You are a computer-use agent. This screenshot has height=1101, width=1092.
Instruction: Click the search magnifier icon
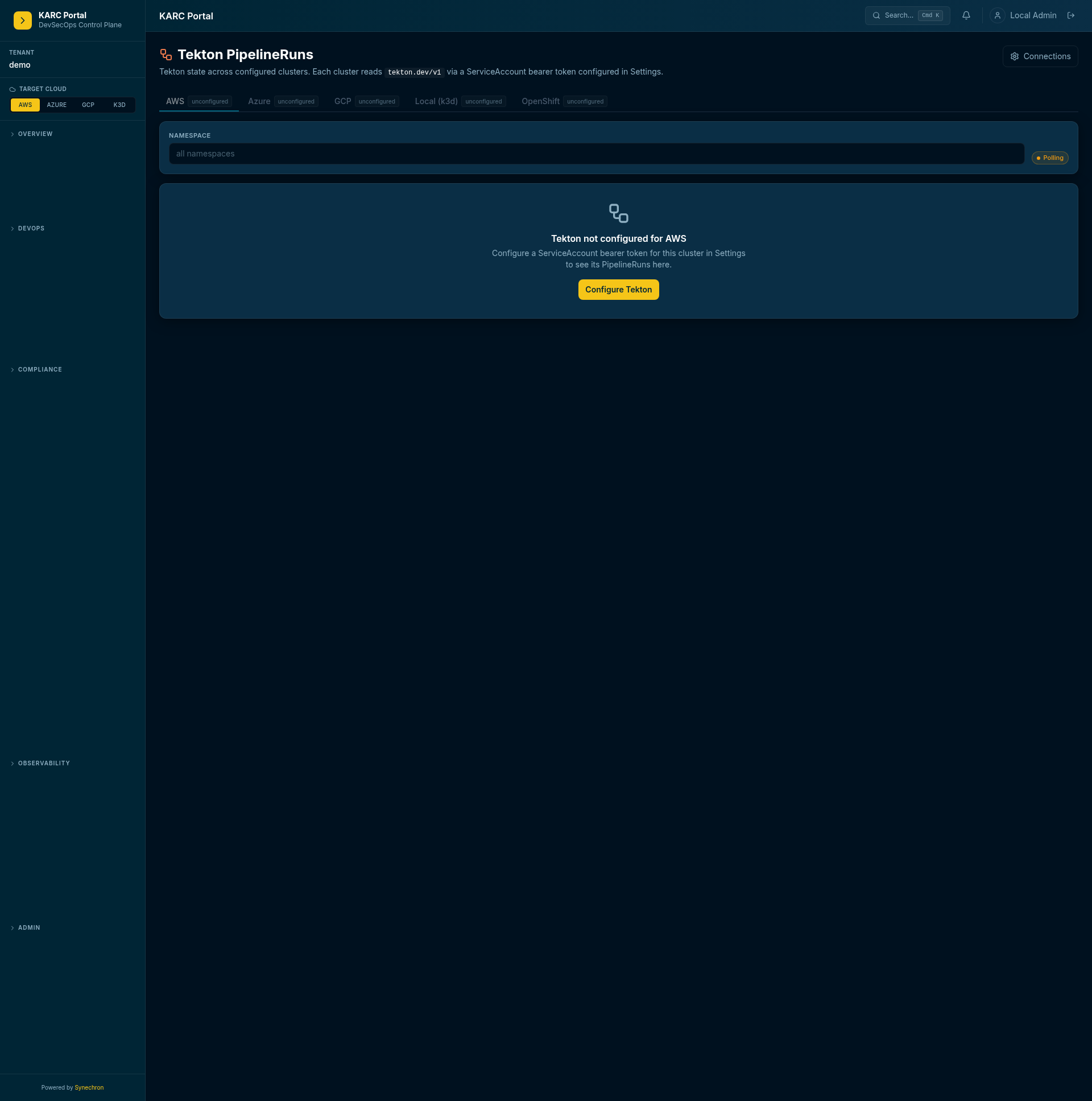click(876, 15)
